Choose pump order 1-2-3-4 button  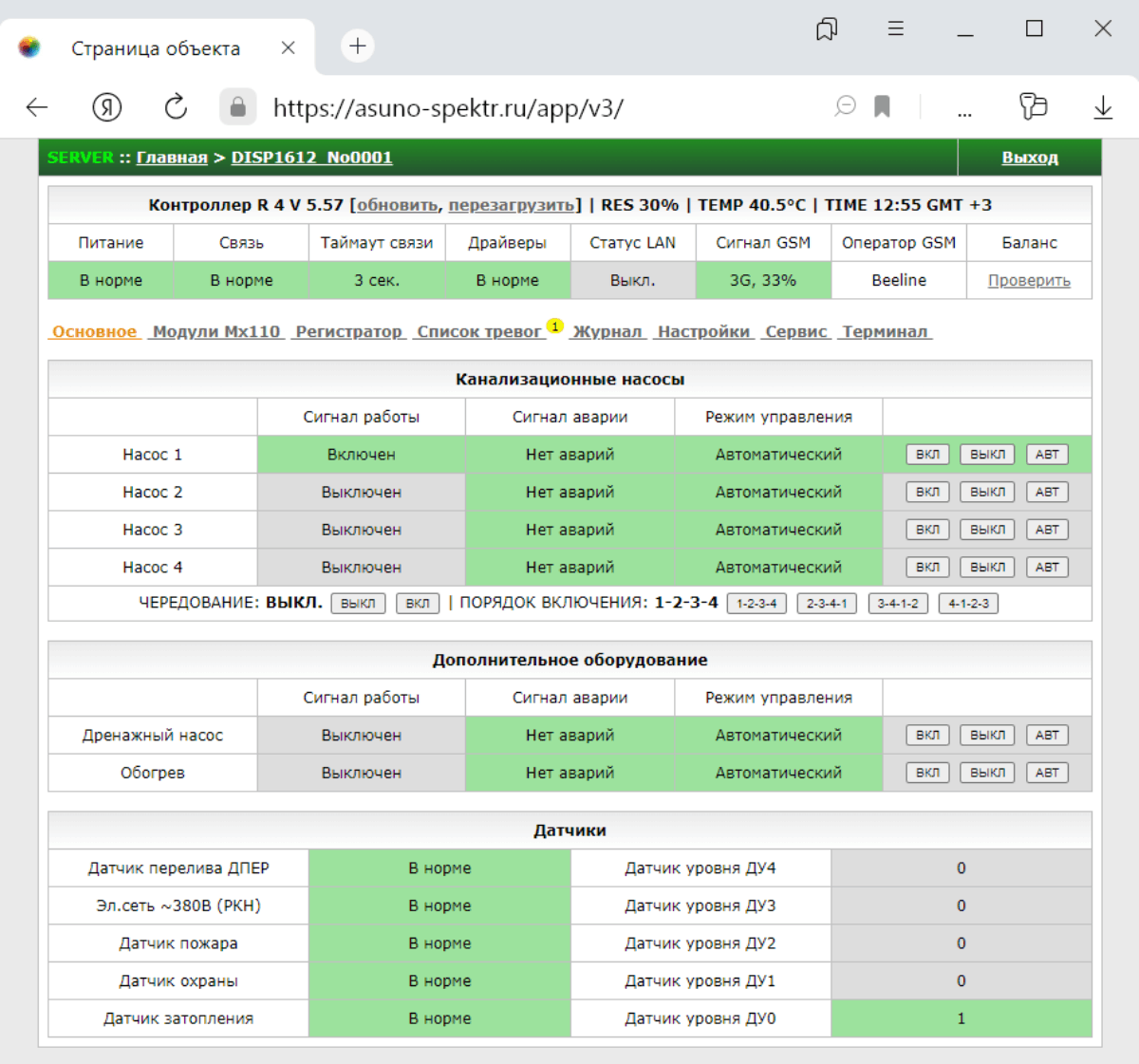click(756, 604)
